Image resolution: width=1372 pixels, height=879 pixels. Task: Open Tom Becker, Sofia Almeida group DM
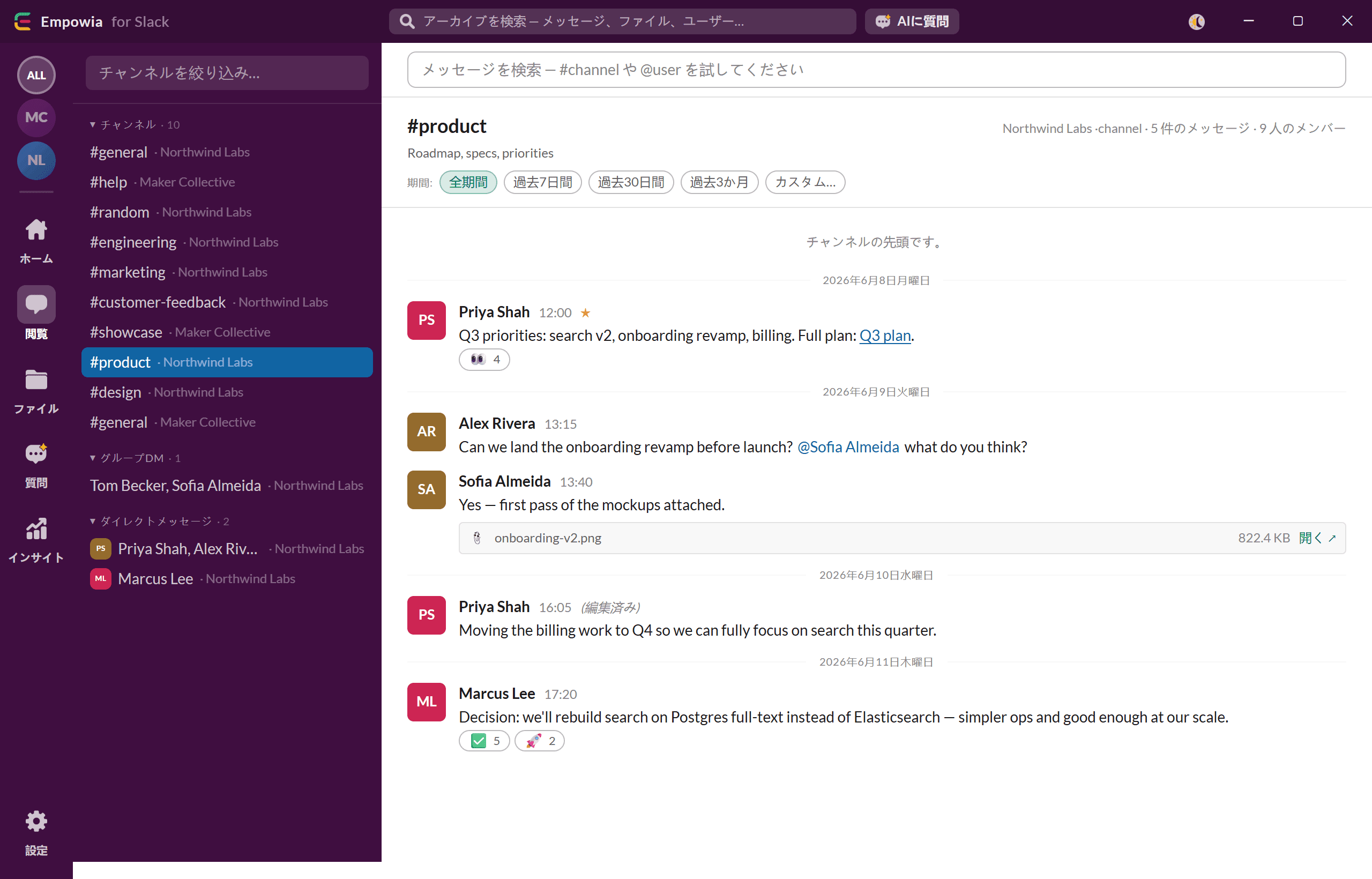(227, 485)
